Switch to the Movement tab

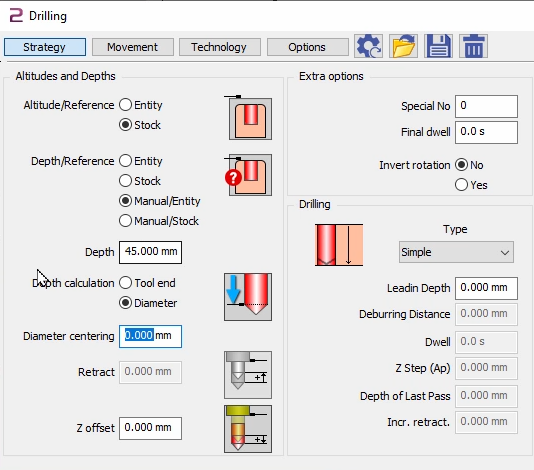click(x=132, y=47)
